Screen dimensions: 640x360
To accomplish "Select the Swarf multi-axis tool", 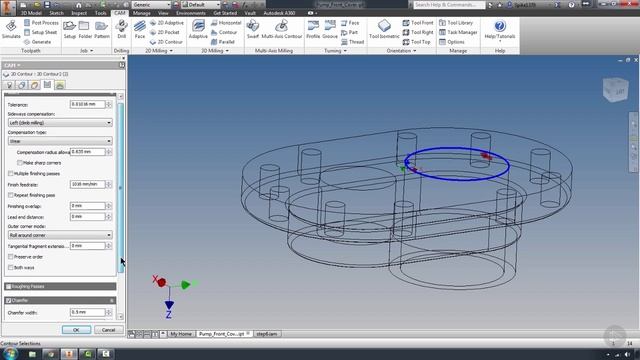I will tap(253, 29).
